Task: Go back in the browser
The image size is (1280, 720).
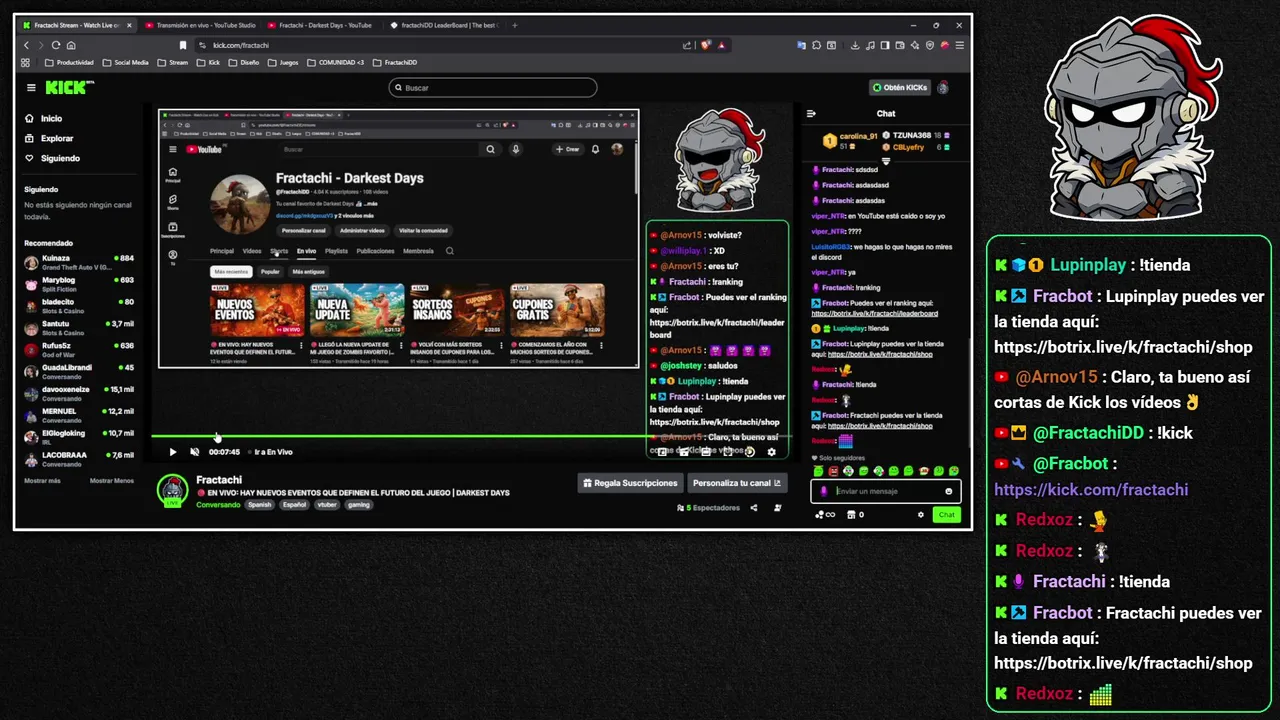Action: click(26, 45)
